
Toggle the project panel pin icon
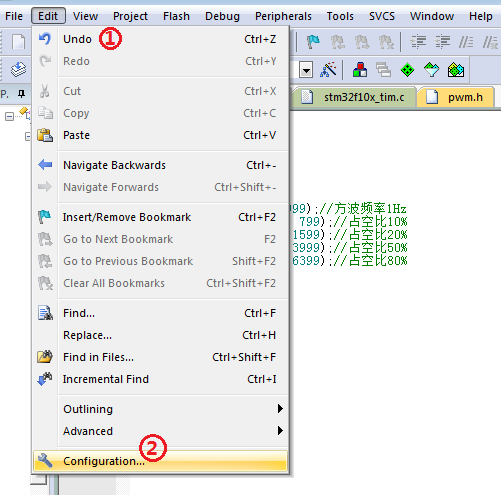coord(22,94)
